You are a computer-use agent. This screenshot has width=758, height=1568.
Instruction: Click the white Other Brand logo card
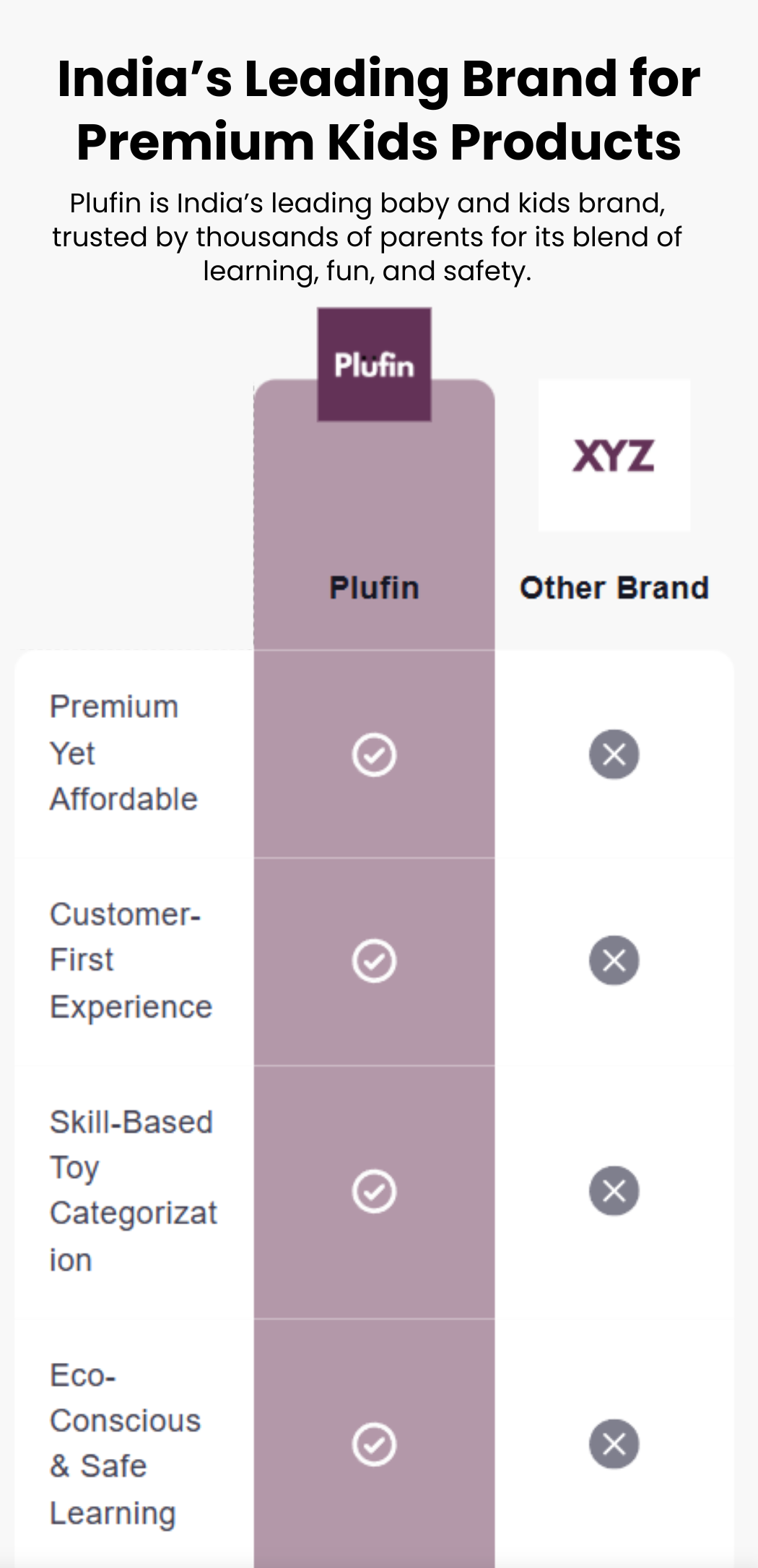tap(614, 456)
